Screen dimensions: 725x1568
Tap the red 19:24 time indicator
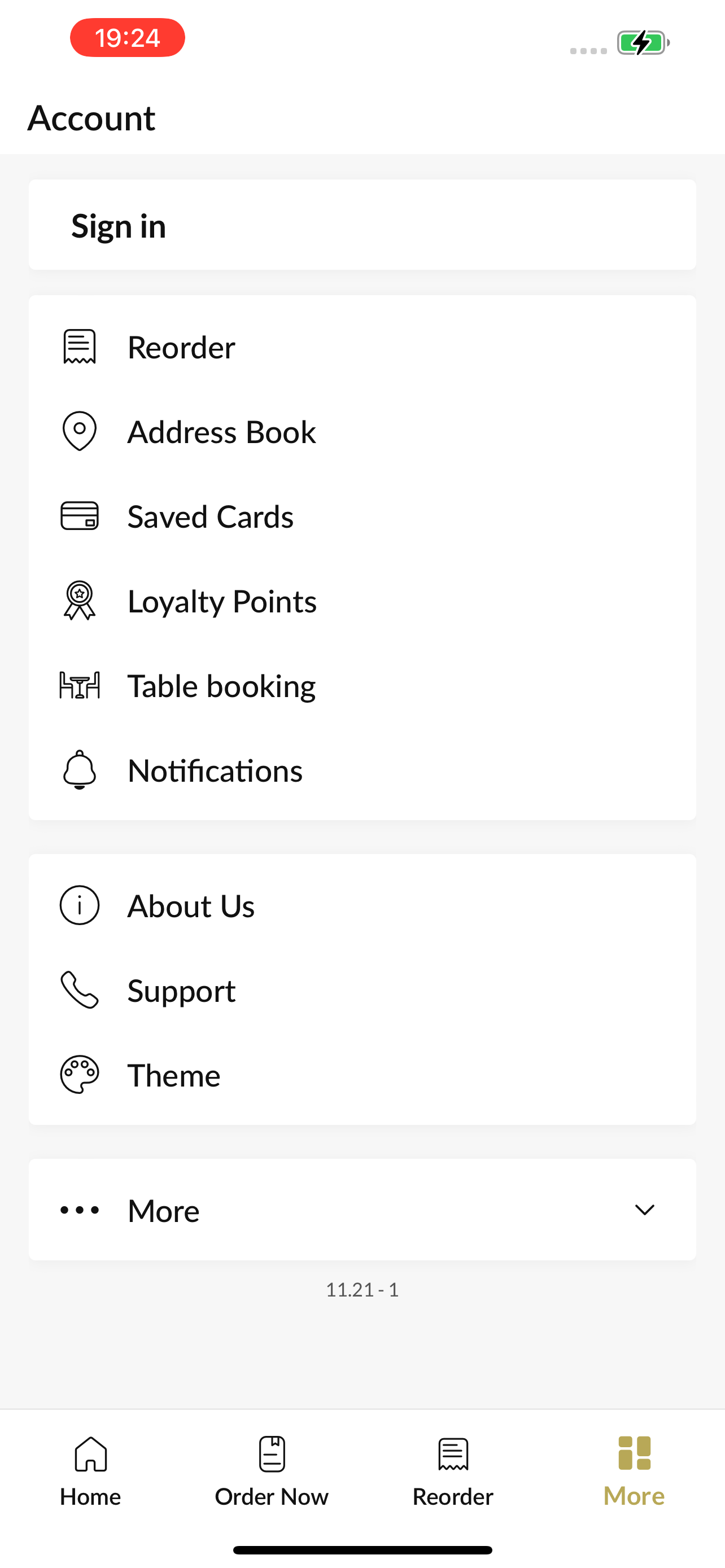(128, 38)
